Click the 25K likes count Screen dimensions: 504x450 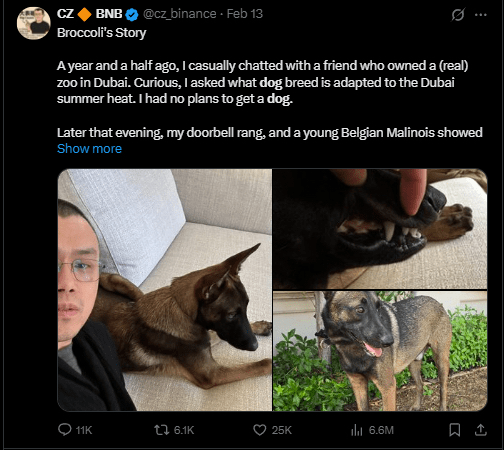[282, 430]
